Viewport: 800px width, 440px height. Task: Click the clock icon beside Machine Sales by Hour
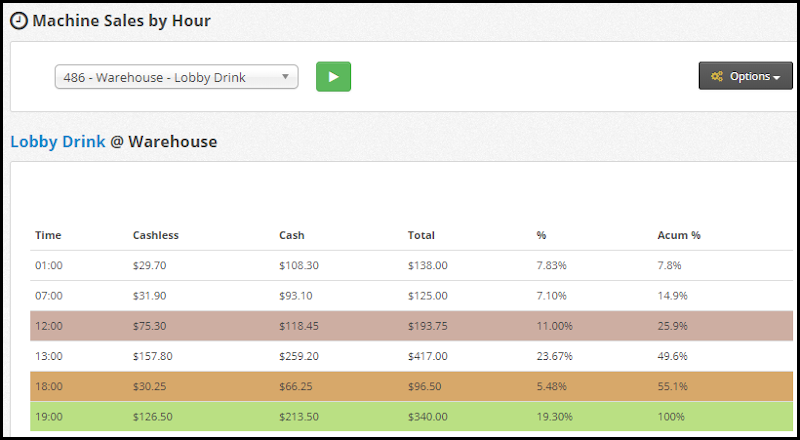tap(19, 21)
